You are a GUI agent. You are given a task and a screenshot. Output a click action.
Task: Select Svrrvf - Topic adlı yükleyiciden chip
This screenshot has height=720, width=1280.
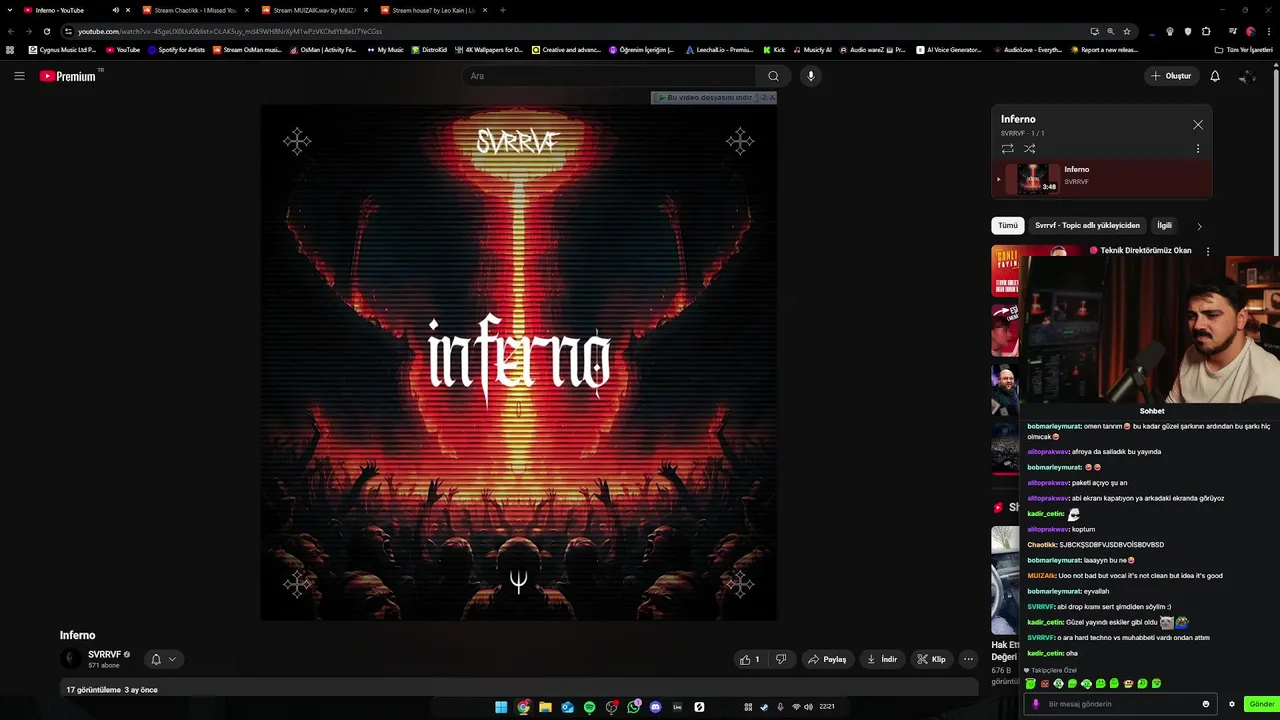(x=1087, y=226)
